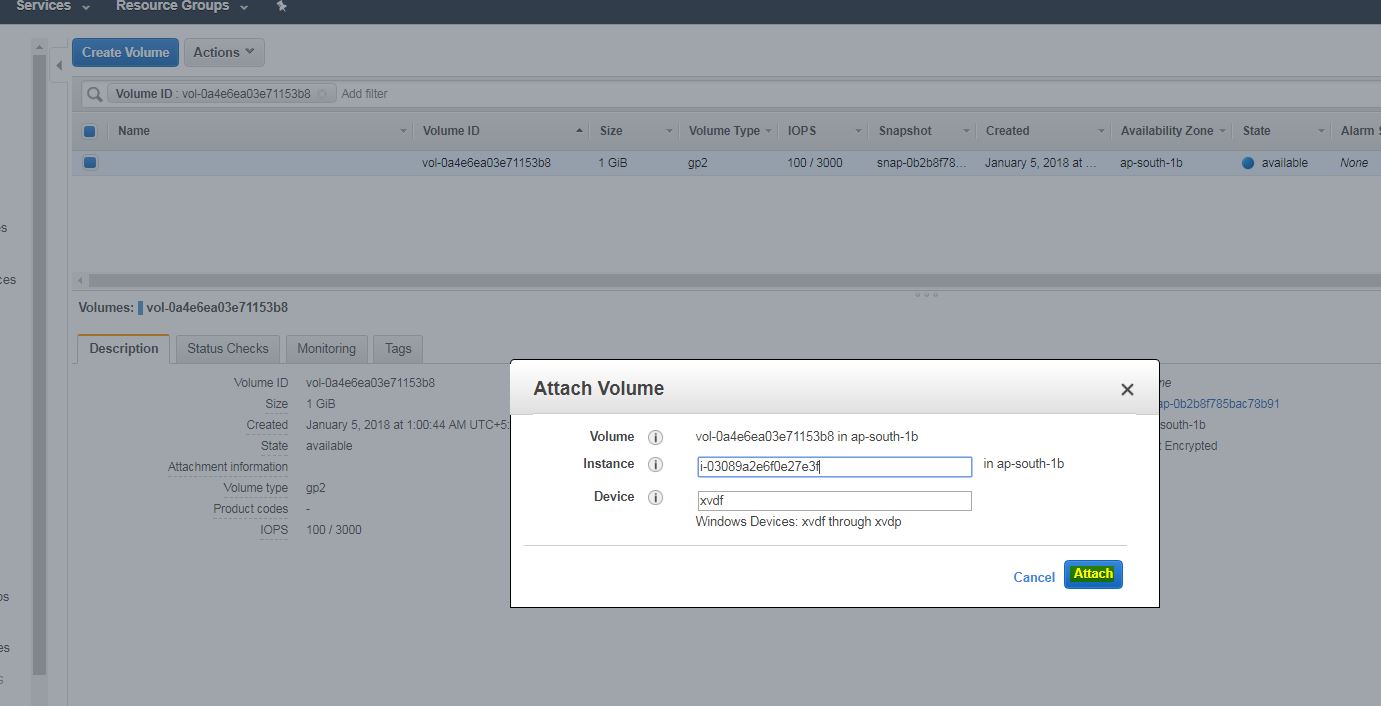Click the search magnifier icon in filter bar
This screenshot has width=1381, height=706.
[95, 94]
